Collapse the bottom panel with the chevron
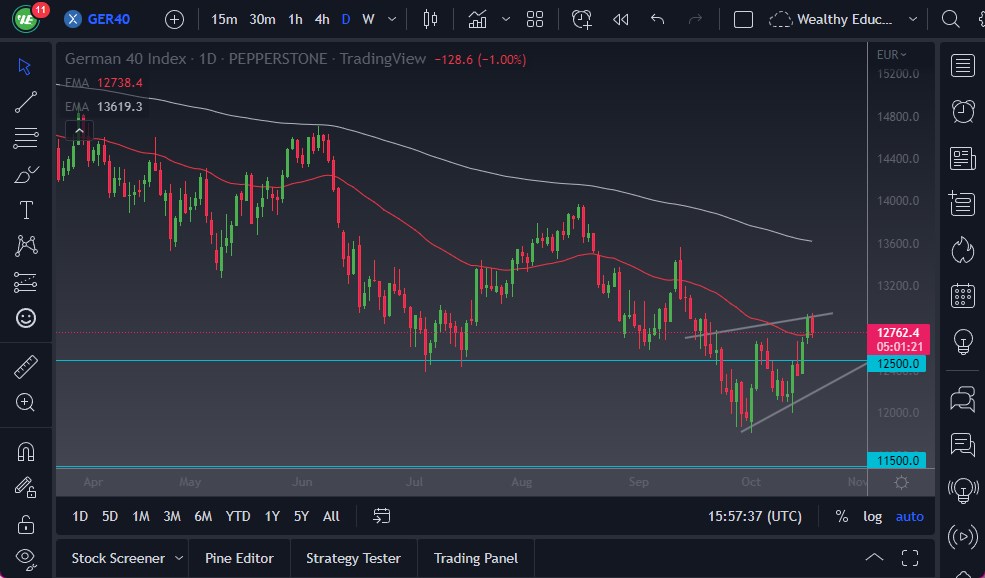The height and width of the screenshot is (578, 985). tap(874, 557)
